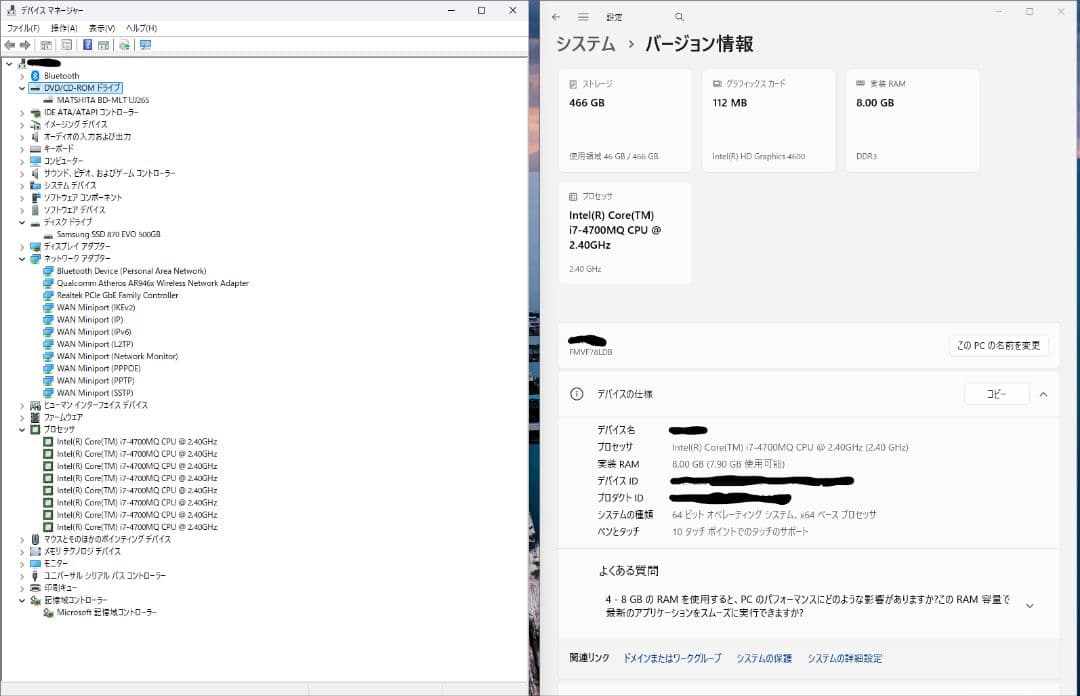Viewport: 1080px width, 696px height.
Task: Collapse the デバイスの仕様 section chevron
Action: [1044, 393]
